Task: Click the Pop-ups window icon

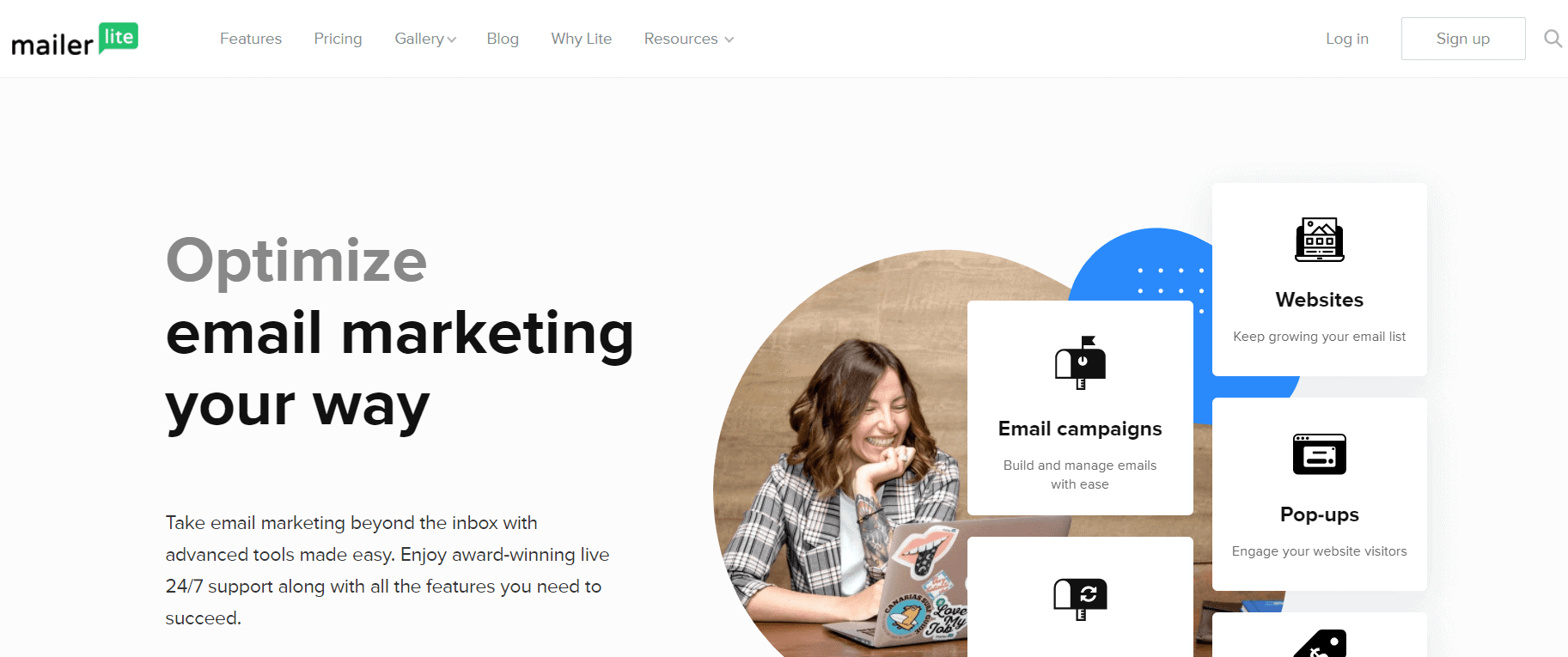Action: pyautogui.click(x=1320, y=454)
